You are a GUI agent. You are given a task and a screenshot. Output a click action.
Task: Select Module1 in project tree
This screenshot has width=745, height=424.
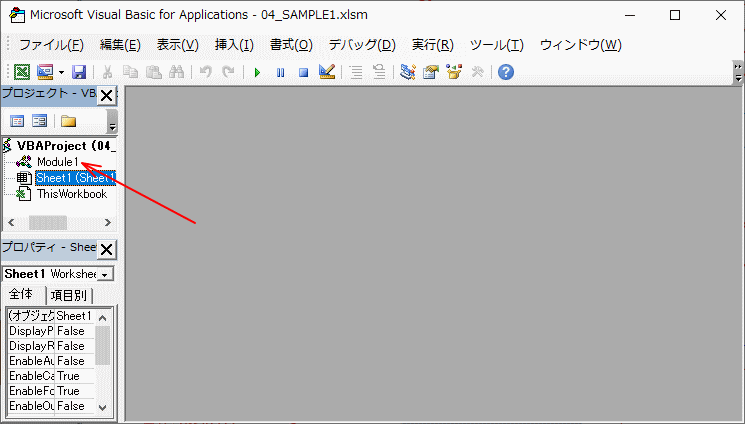57,162
